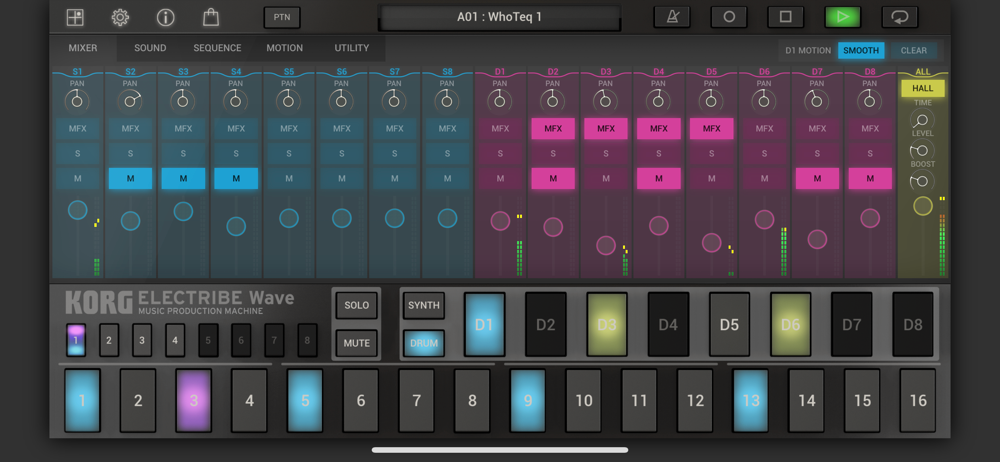Open the A01 : WhoTeq 1 pattern selector
This screenshot has height=462, width=1000.
point(499,17)
